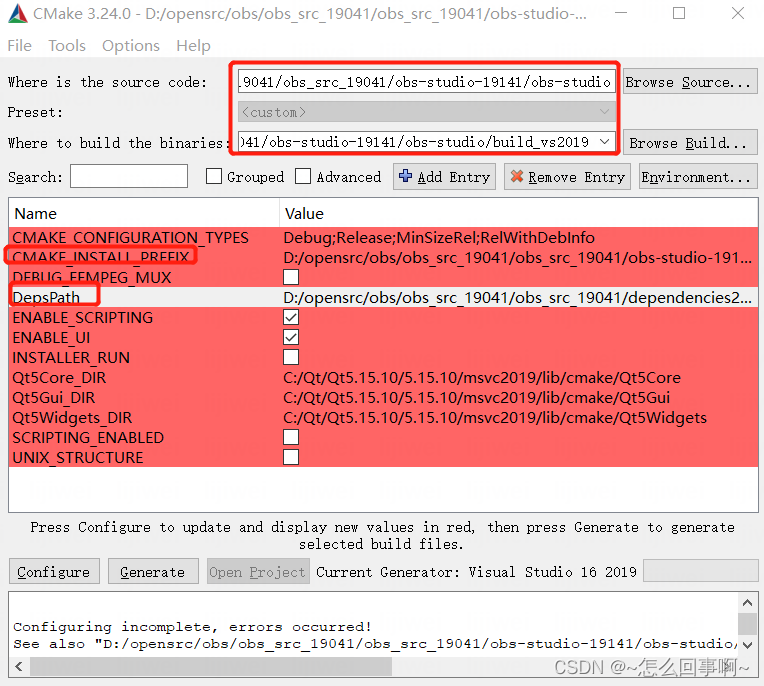The width and height of the screenshot is (764, 686).
Task: Click the source code path field
Action: (x=426, y=81)
